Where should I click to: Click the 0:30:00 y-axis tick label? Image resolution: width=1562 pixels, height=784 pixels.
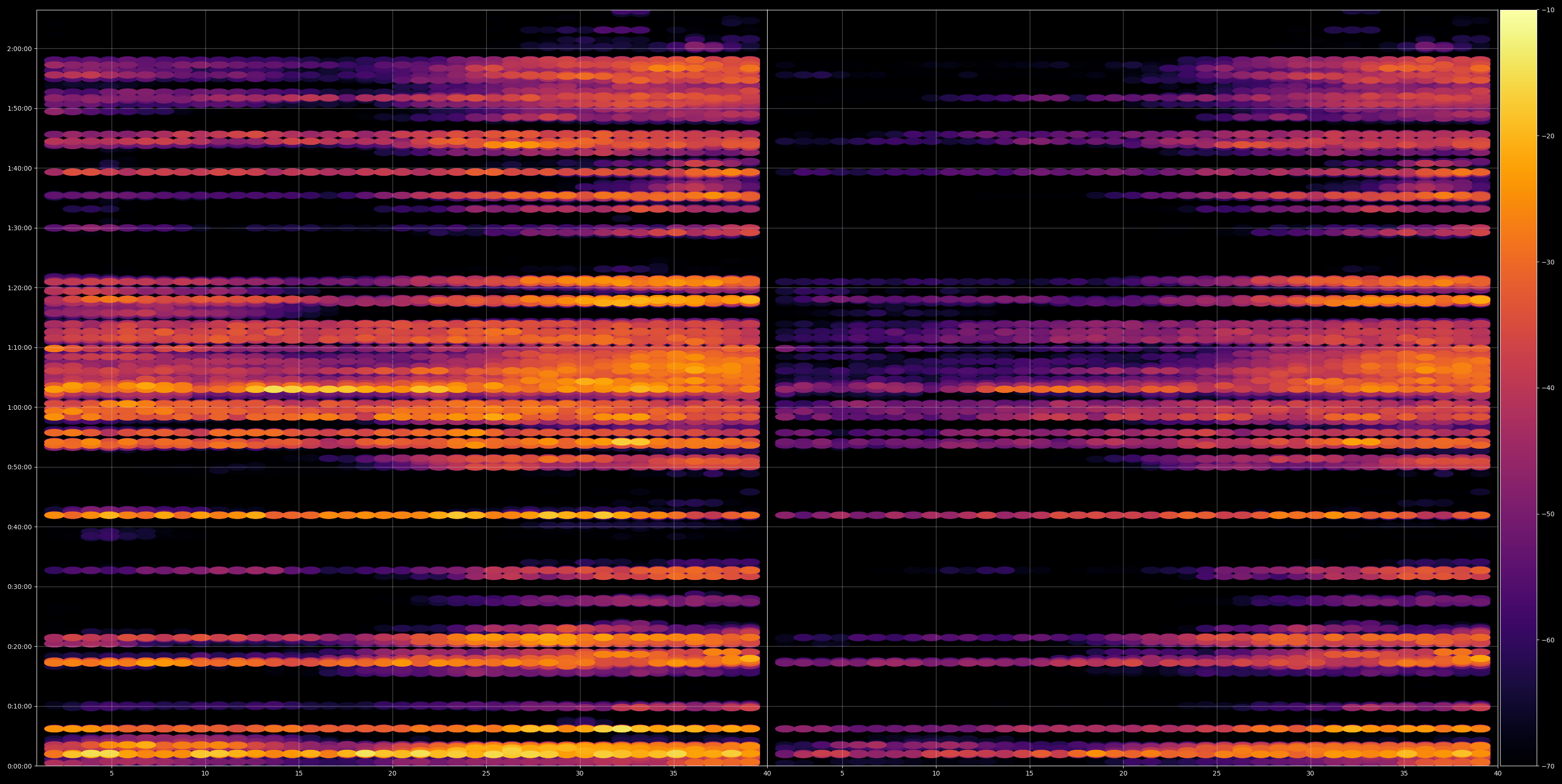coord(19,586)
